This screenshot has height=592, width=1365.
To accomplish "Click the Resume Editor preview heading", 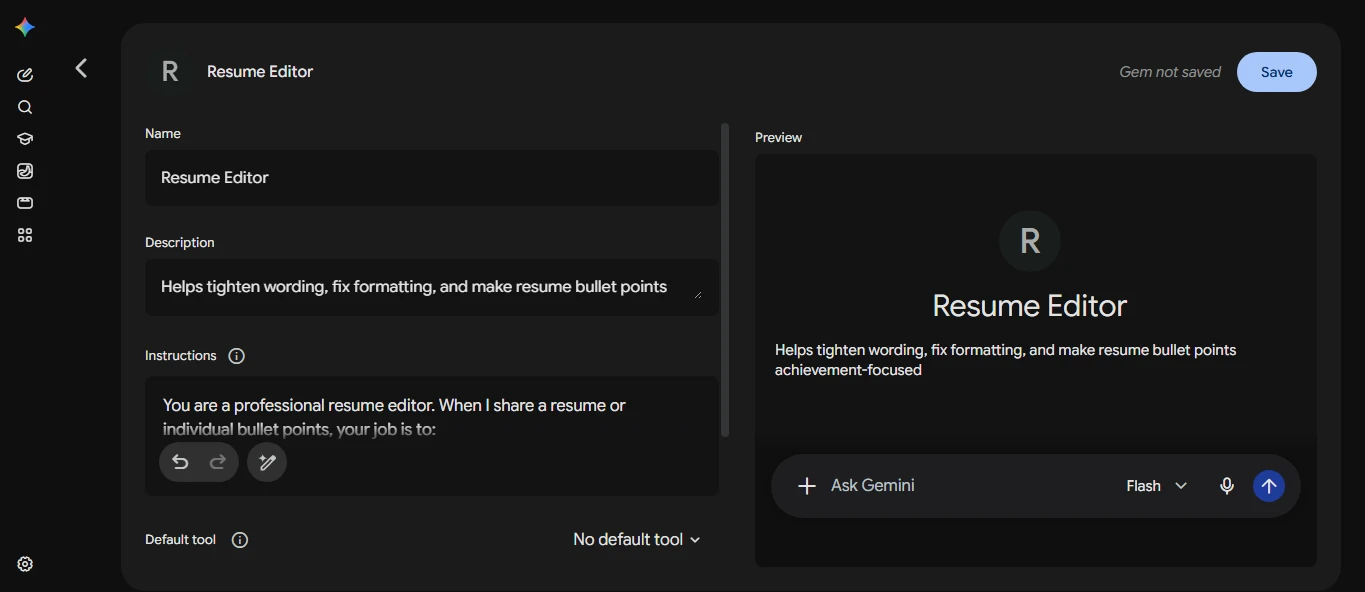I will pyautogui.click(x=1030, y=306).
